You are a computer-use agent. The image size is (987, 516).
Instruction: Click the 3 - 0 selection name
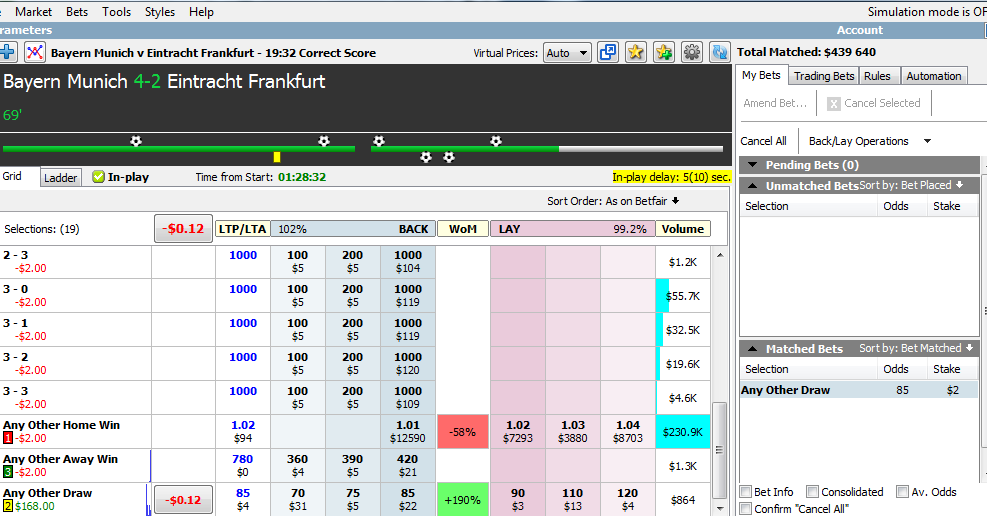point(16,289)
